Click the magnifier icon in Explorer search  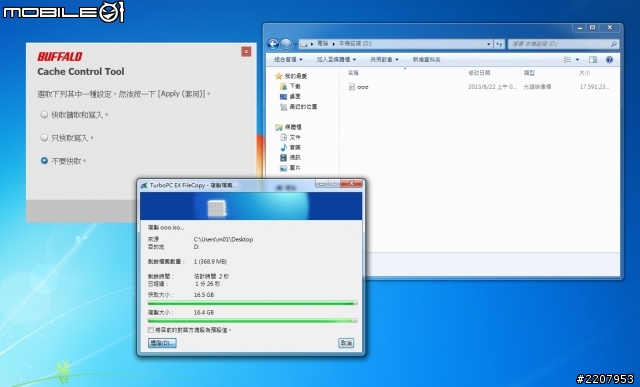click(613, 44)
